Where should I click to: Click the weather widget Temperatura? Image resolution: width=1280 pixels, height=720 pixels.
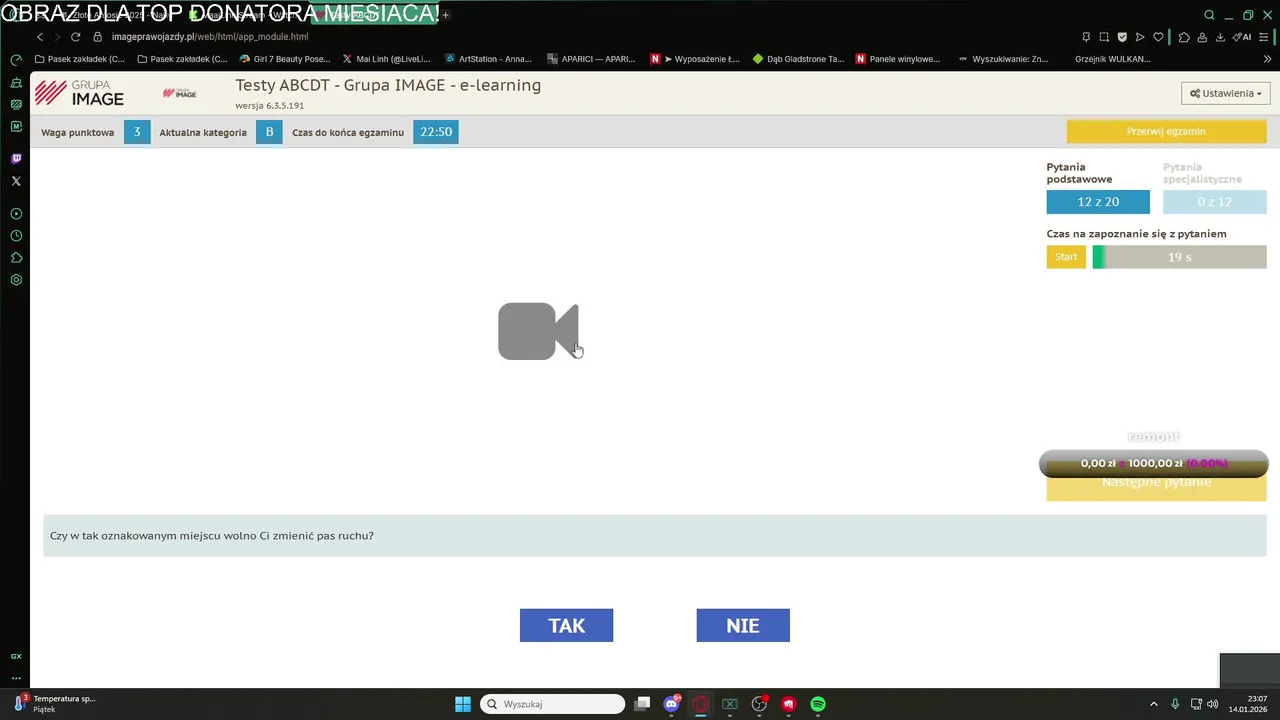coord(55,704)
